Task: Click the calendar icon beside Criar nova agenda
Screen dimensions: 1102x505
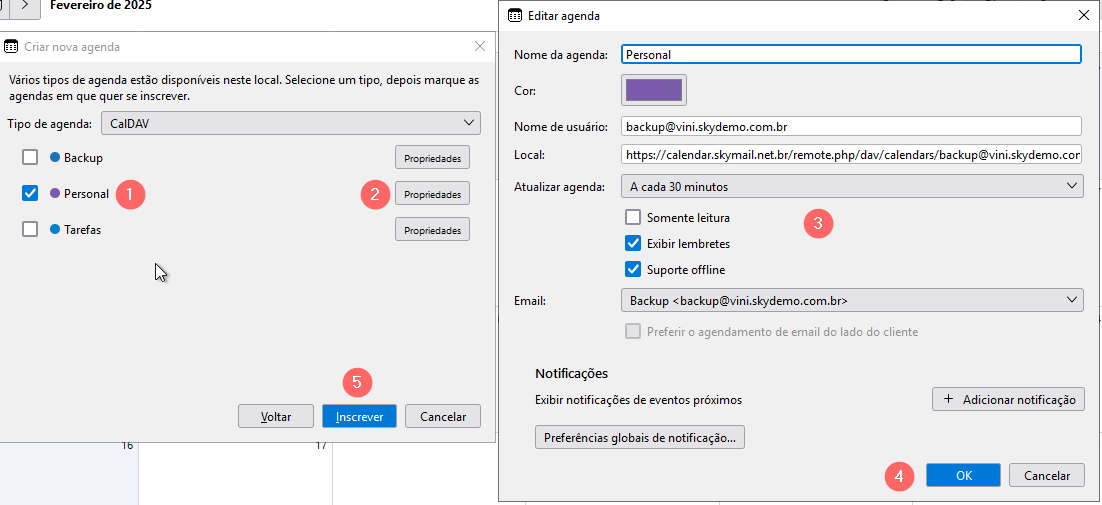Action: [x=11, y=47]
